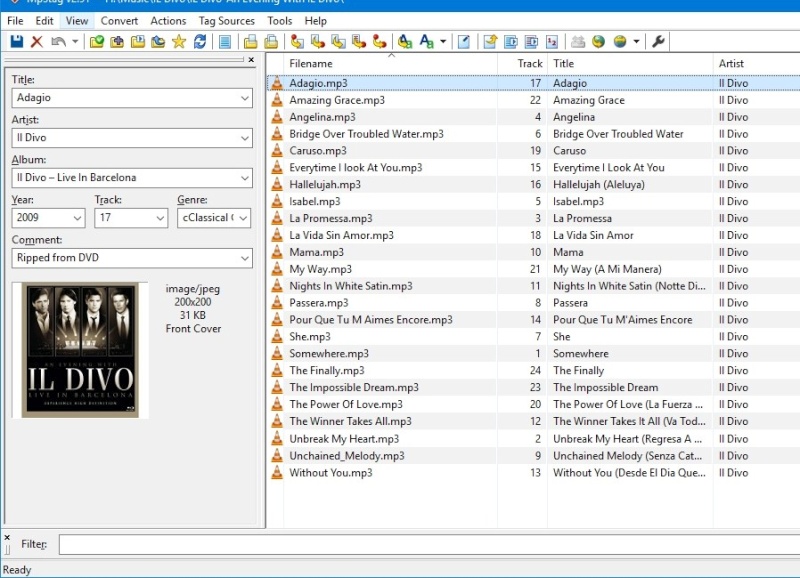Click the green globe tag source icon
This screenshot has width=800, height=578.
[x=598, y=41]
